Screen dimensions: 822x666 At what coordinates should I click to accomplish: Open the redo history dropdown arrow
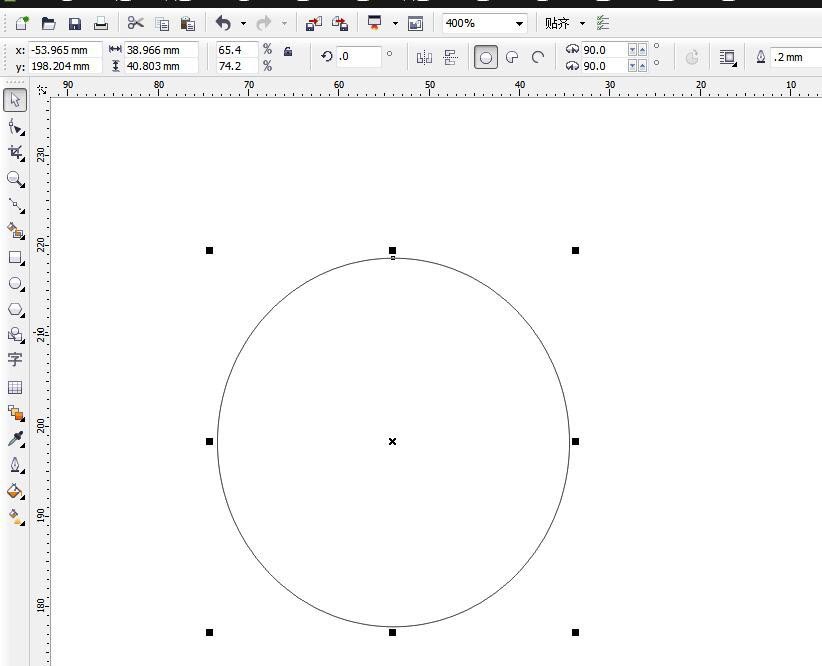point(284,24)
